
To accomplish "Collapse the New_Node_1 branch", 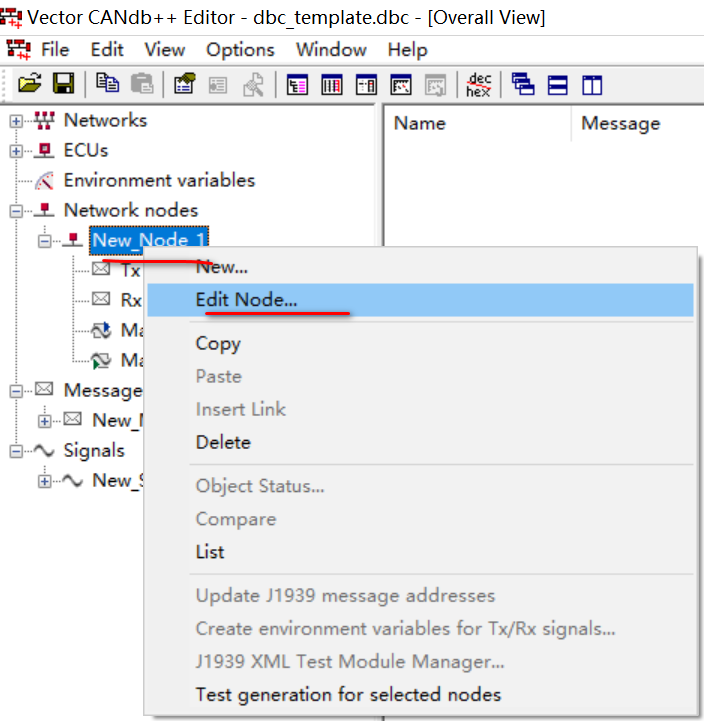I will (45, 241).
